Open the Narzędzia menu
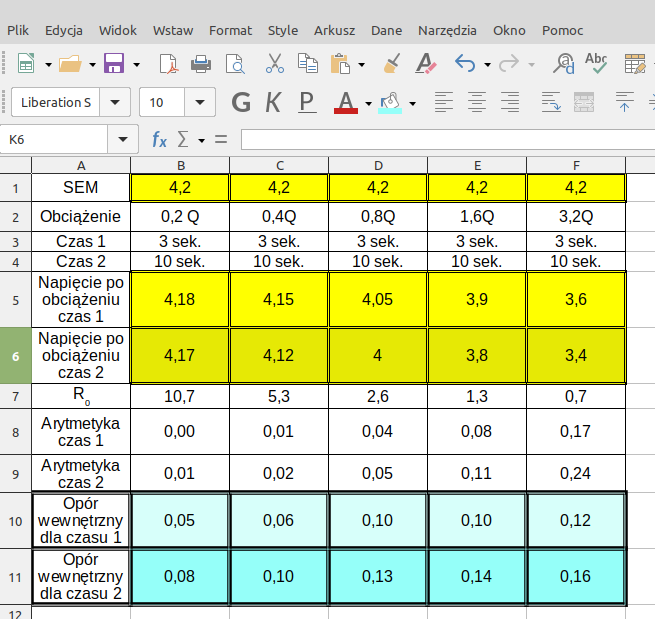Image resolution: width=655 pixels, height=619 pixels. 447,30
